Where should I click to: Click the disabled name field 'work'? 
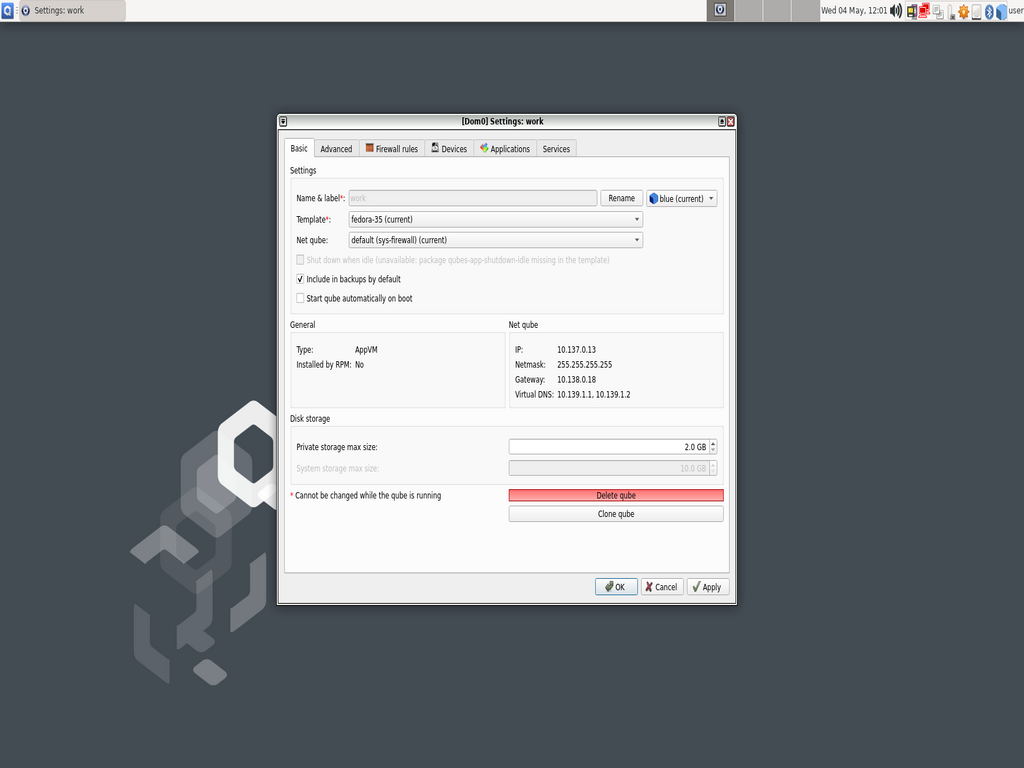coord(473,198)
